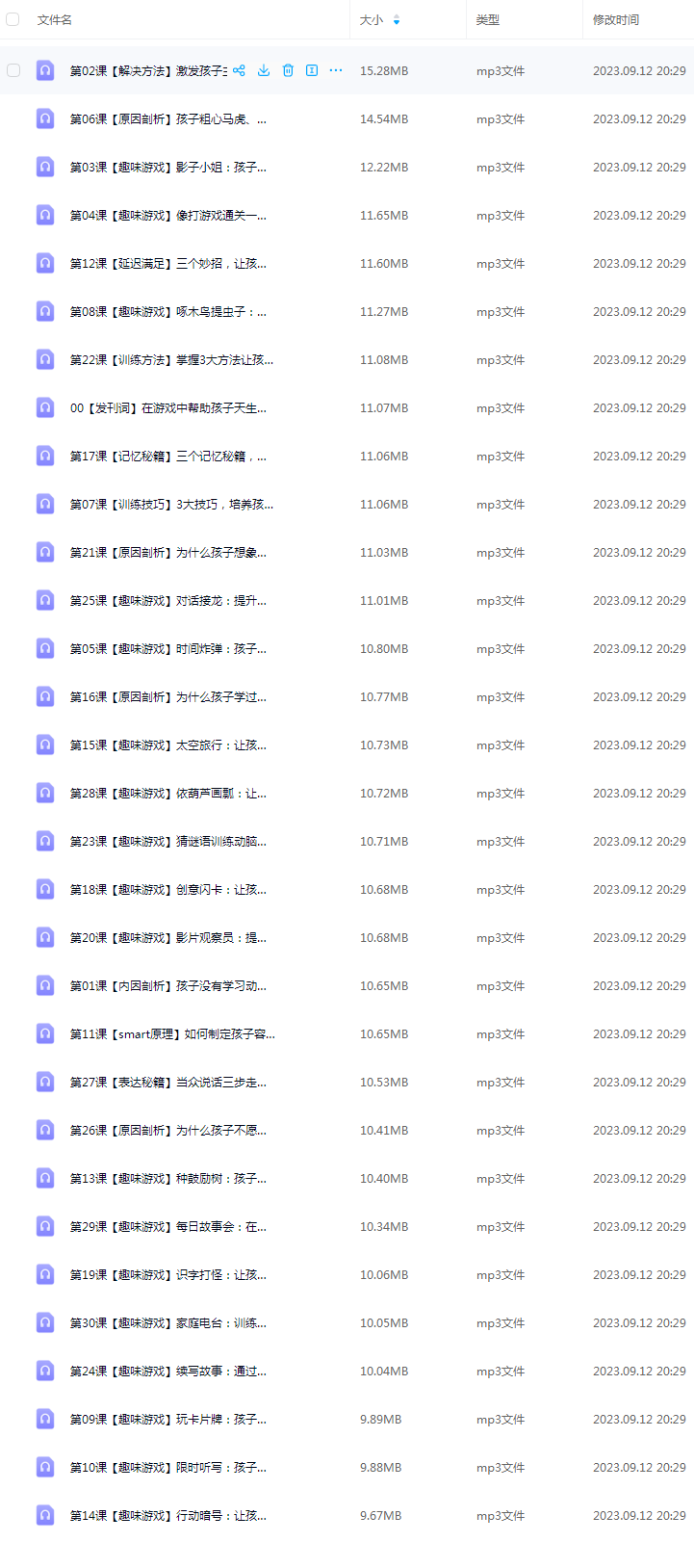The image size is (694, 1568).
Task: Open more options for 第02课 file
Action: [x=336, y=70]
